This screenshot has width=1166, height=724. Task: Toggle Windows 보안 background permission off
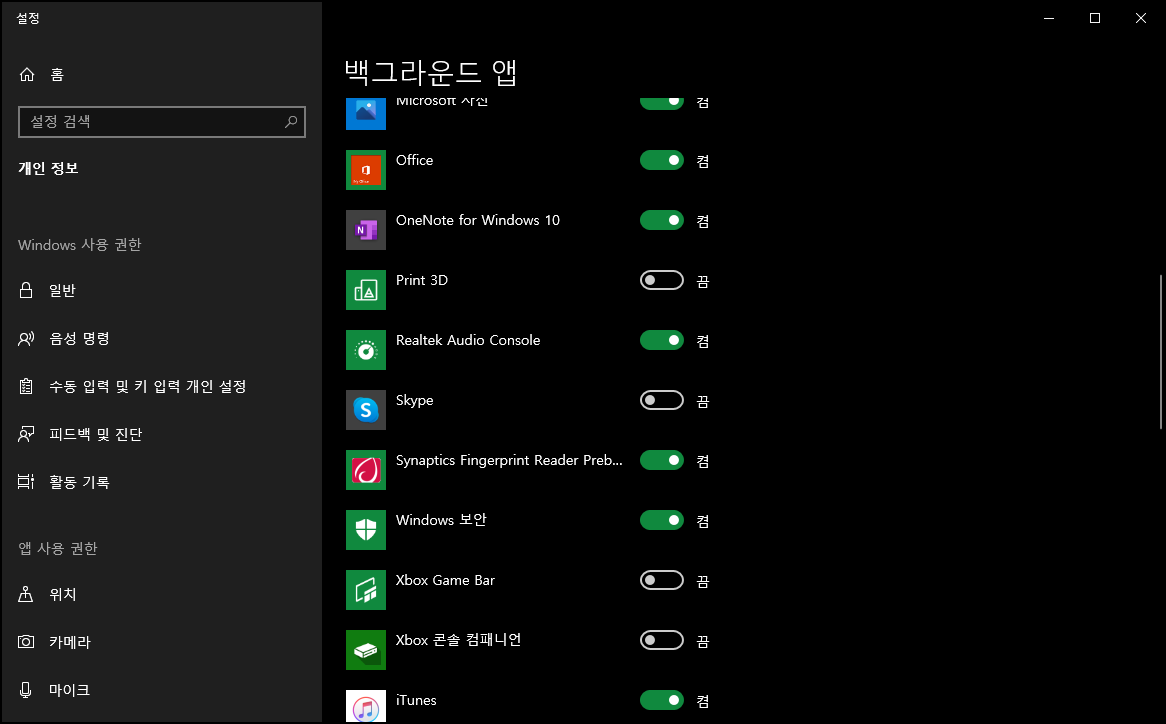pyautogui.click(x=662, y=520)
